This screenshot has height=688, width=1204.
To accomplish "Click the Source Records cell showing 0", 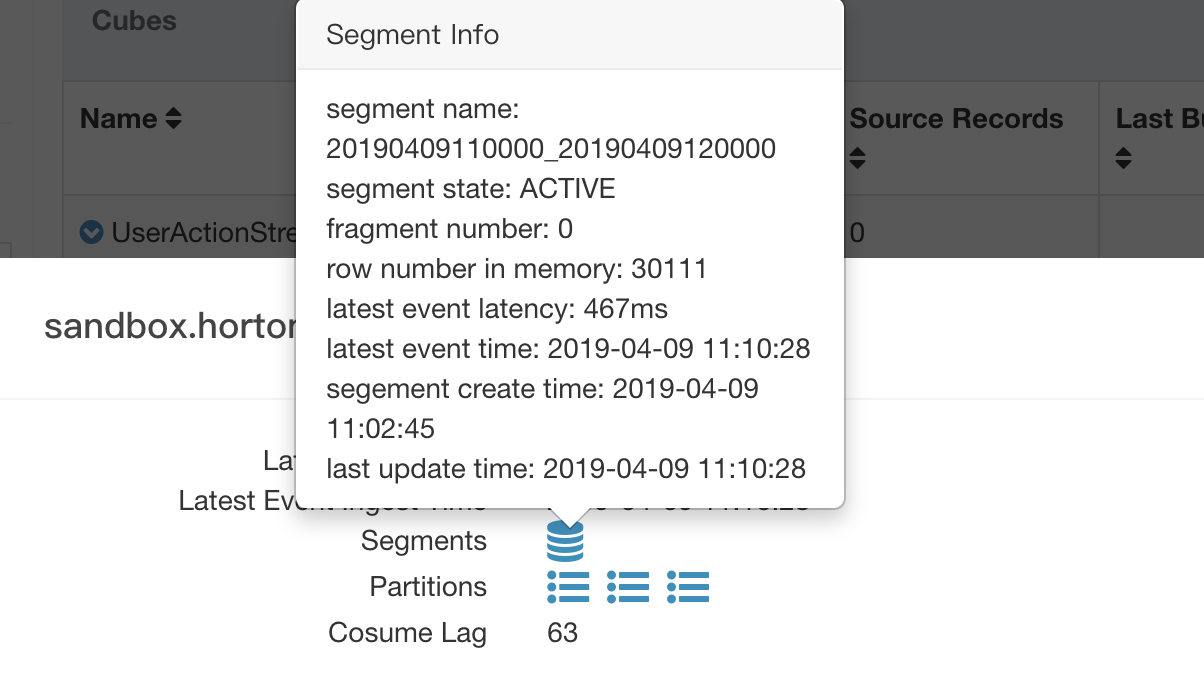I will click(857, 233).
